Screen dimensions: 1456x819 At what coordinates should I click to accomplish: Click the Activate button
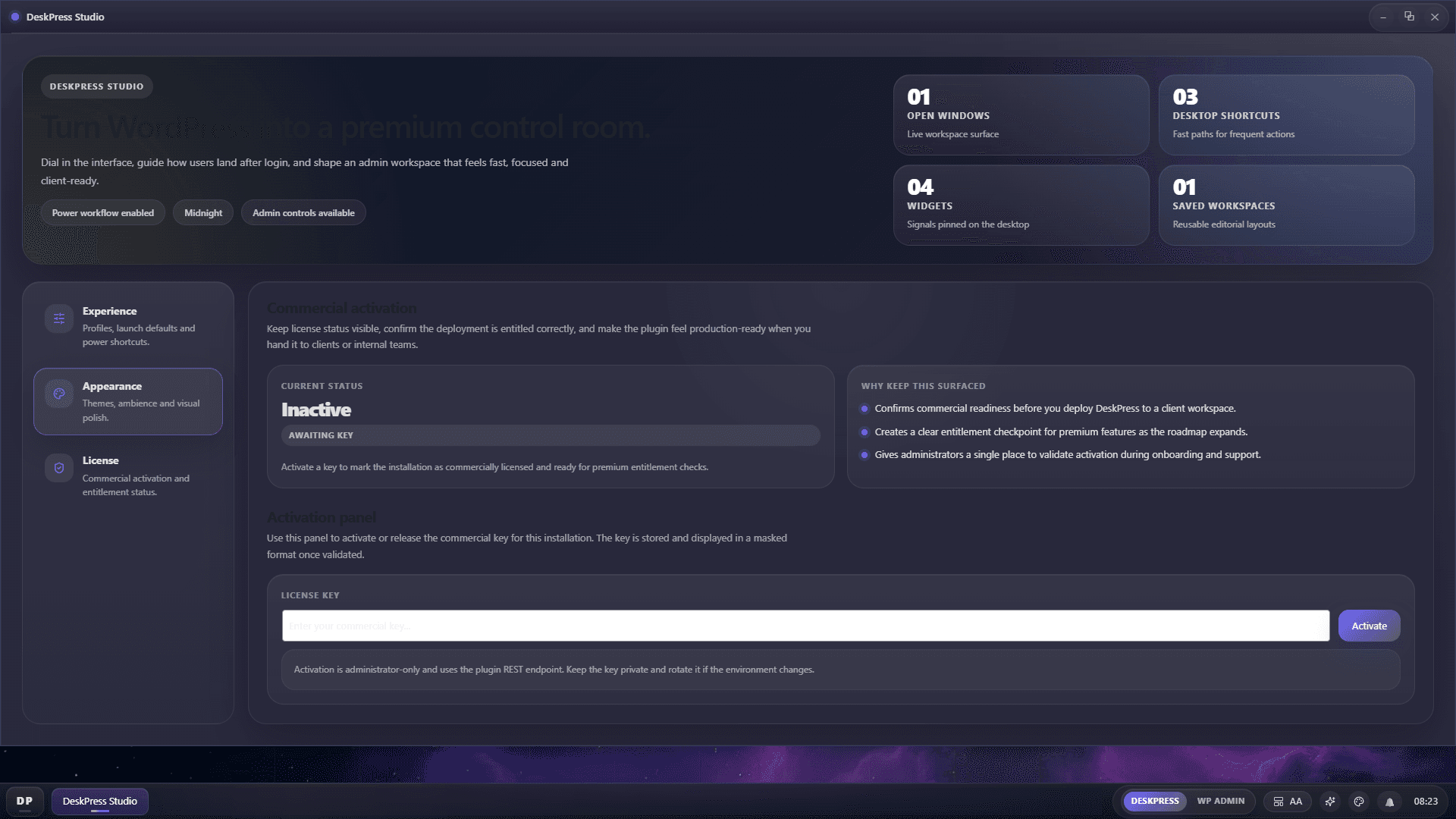[x=1368, y=626]
